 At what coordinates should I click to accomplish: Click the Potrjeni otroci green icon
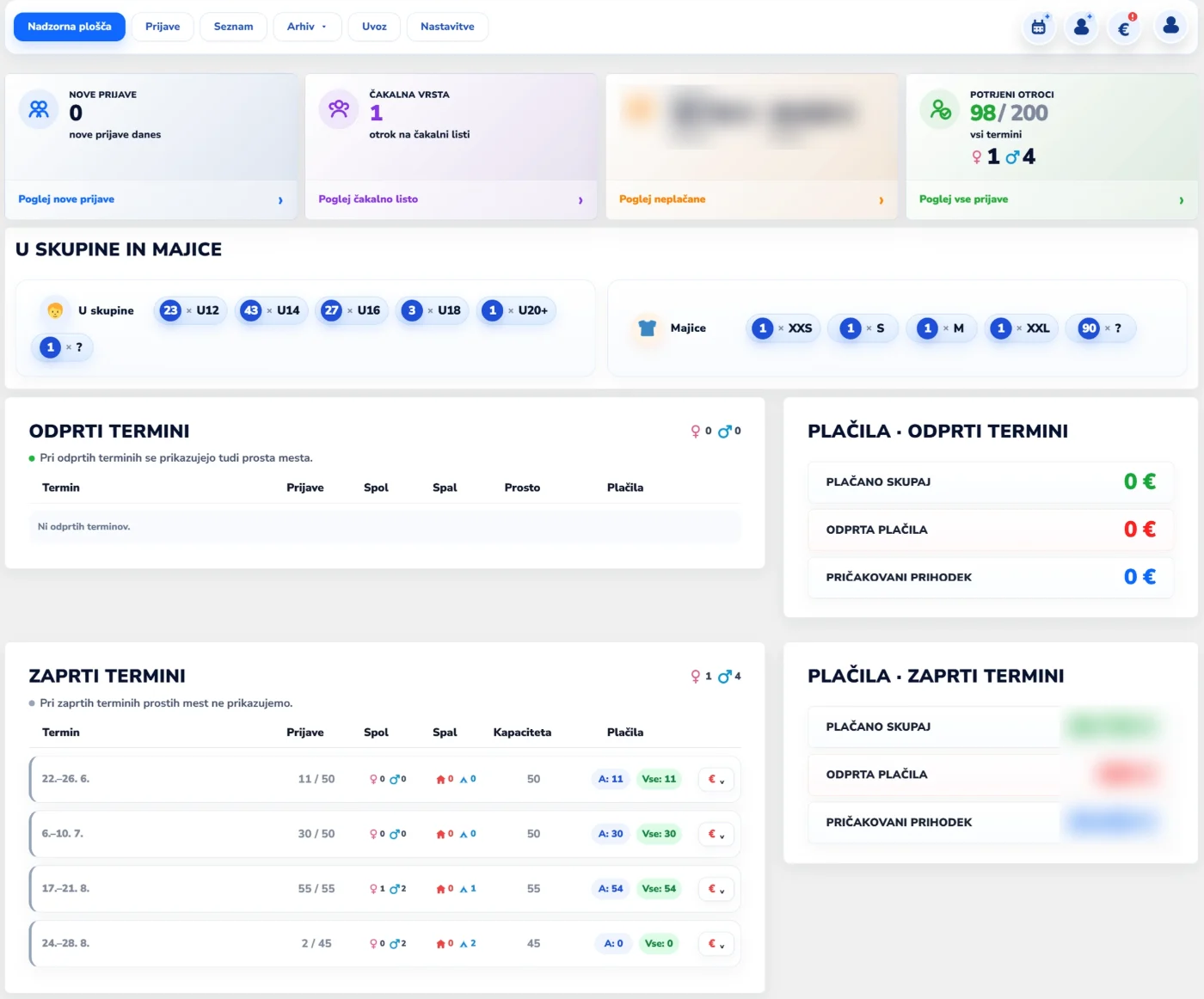[940, 109]
